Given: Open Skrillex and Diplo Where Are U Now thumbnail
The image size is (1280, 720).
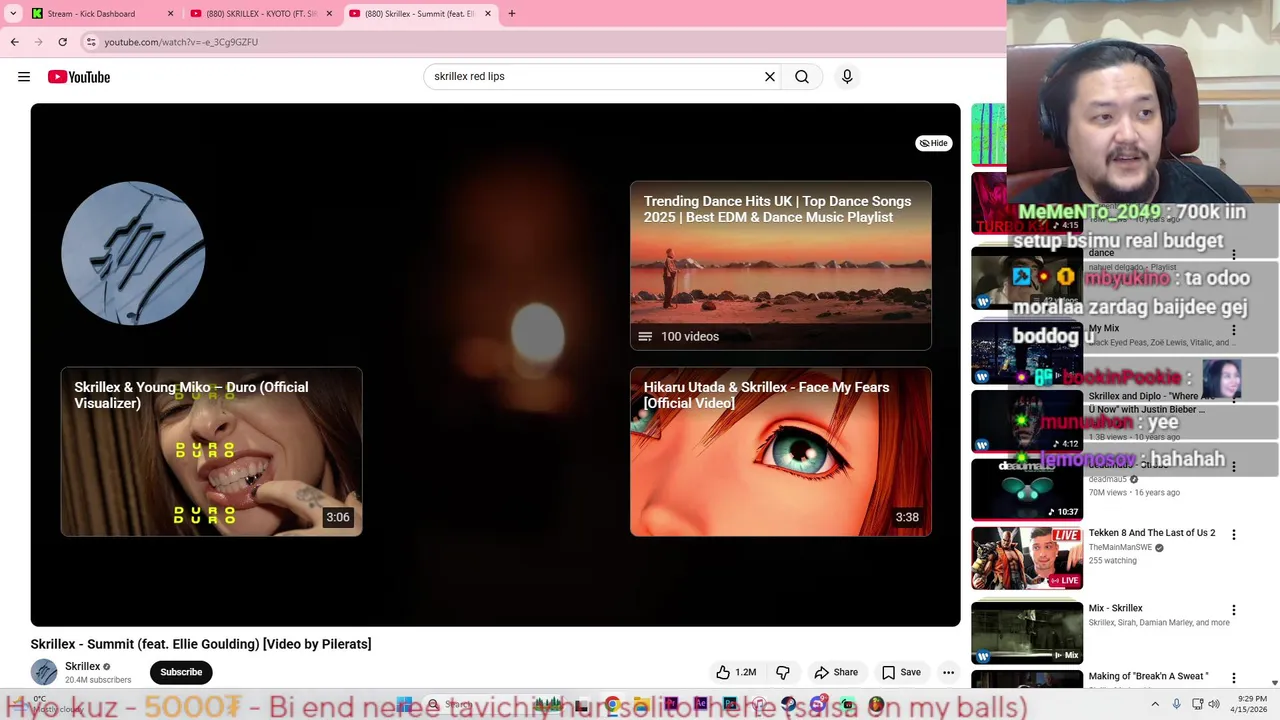Looking at the screenshot, I should pos(1027,421).
